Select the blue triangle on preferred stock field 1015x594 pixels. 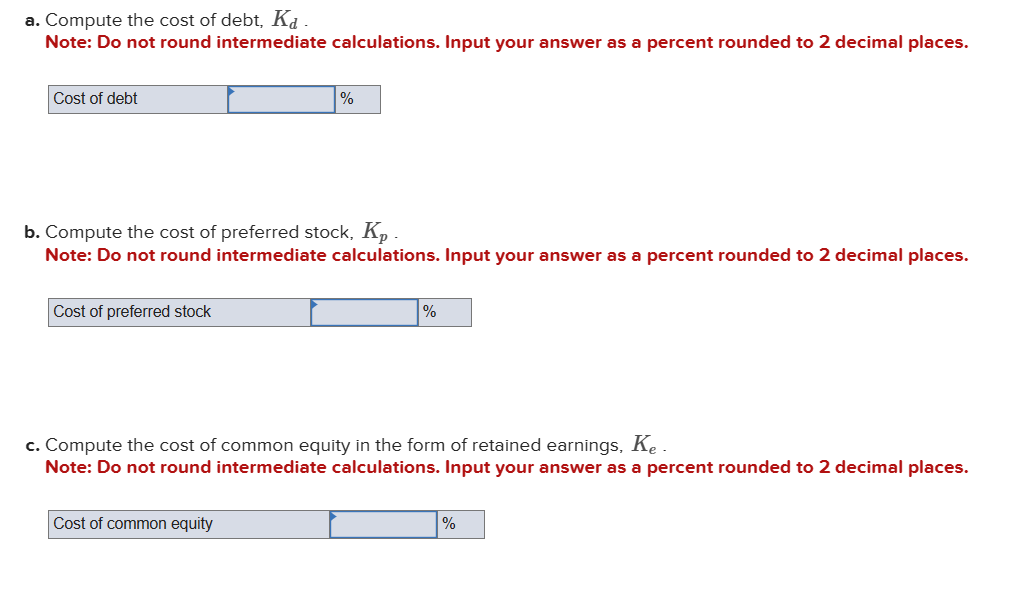(315, 303)
